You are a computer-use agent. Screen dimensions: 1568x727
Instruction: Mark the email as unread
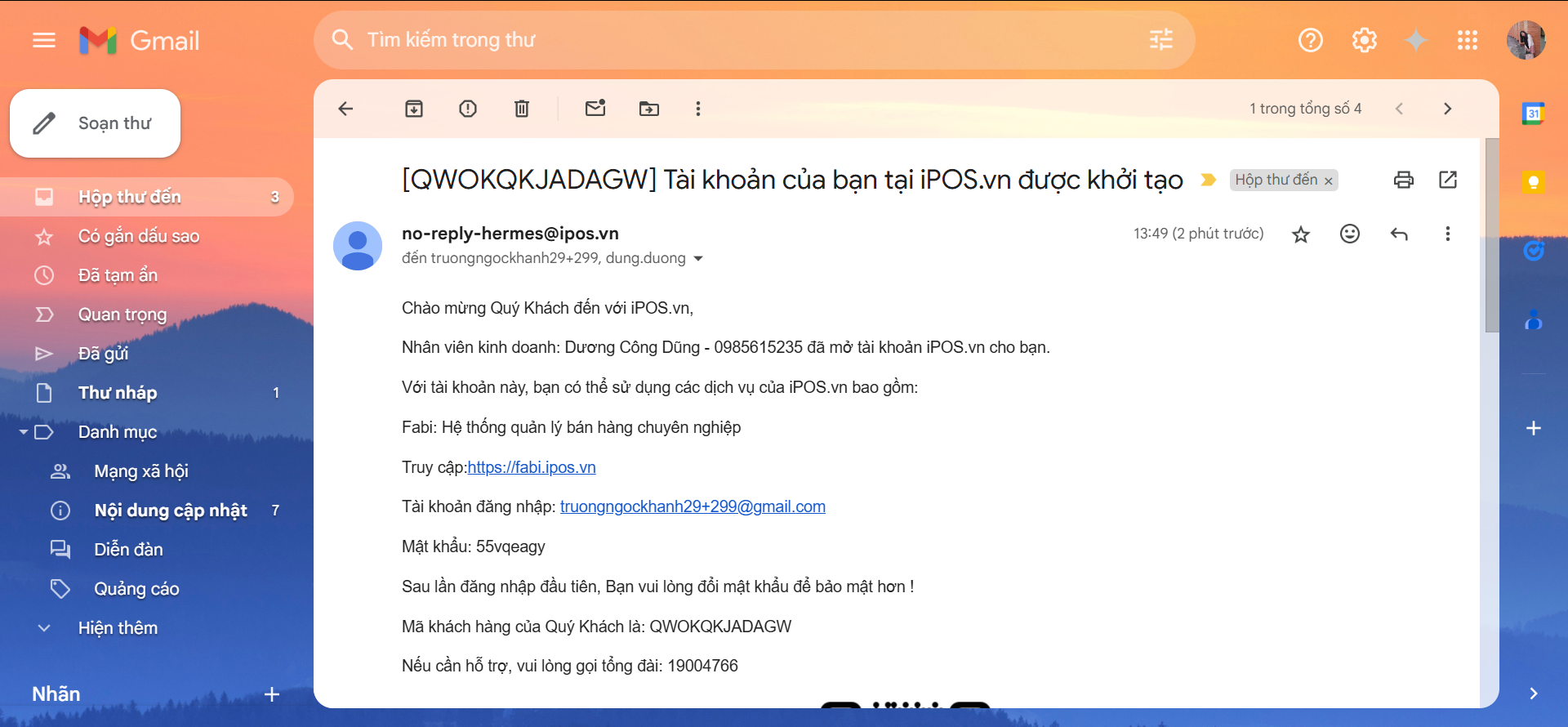pos(595,108)
